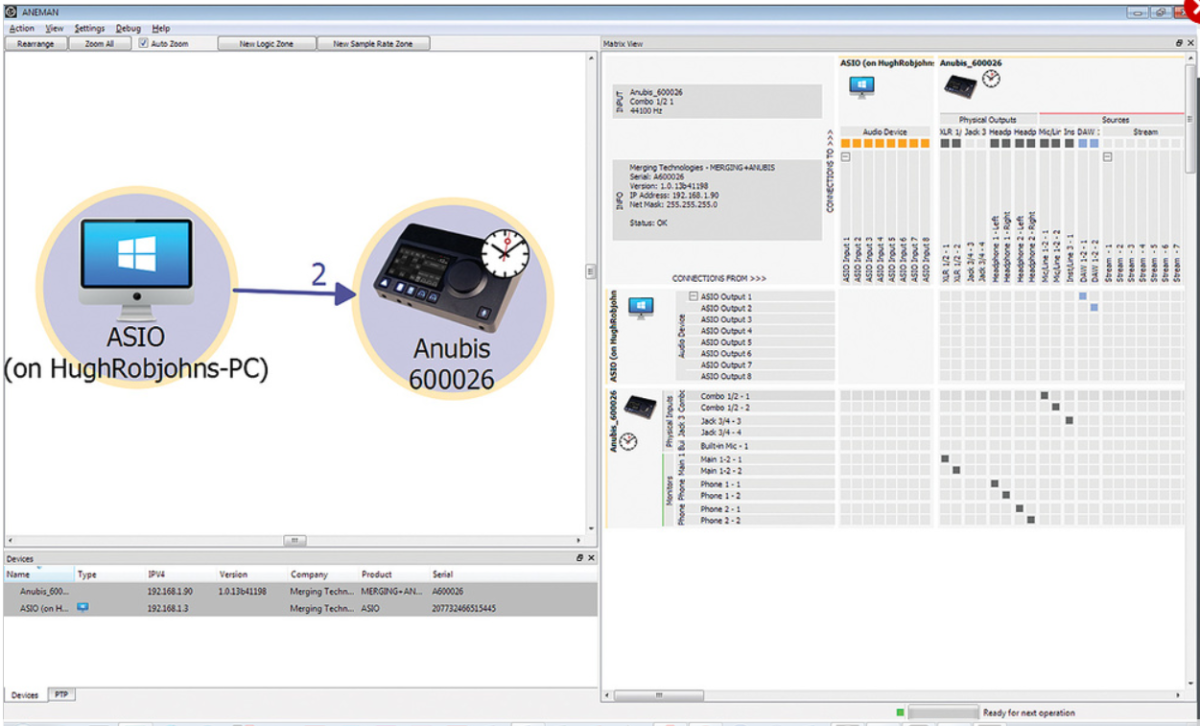The height and width of the screenshot is (726, 1200).
Task: Click the Matrix View horizontal scrollbar thumb
Action: pyautogui.click(x=659, y=695)
